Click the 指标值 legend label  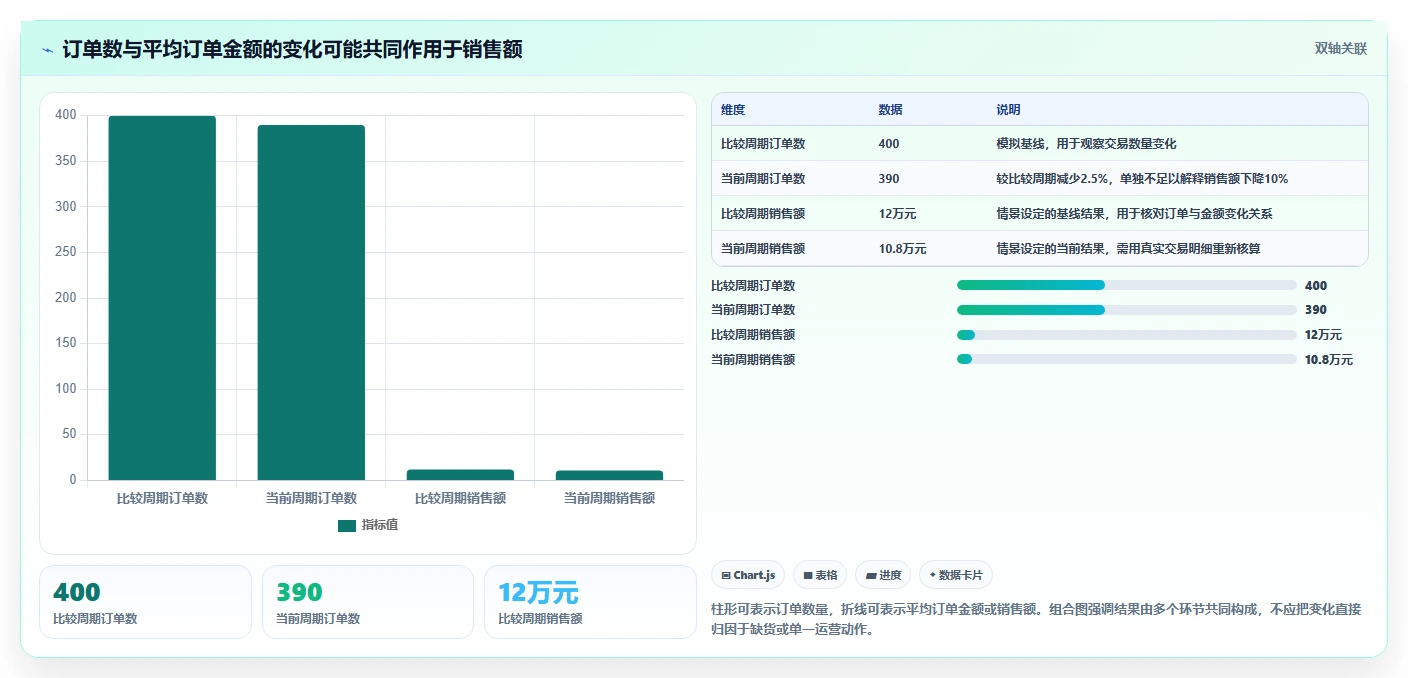pyautogui.click(x=380, y=526)
